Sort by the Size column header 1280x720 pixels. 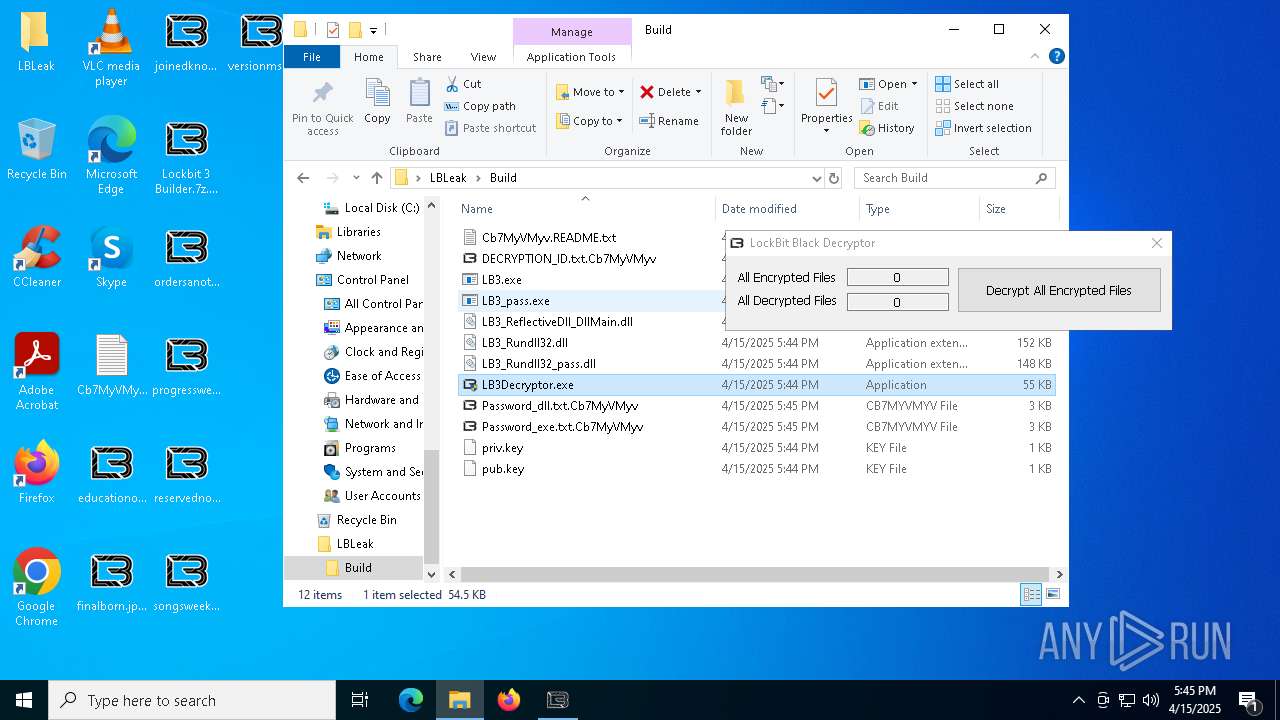(1018, 209)
